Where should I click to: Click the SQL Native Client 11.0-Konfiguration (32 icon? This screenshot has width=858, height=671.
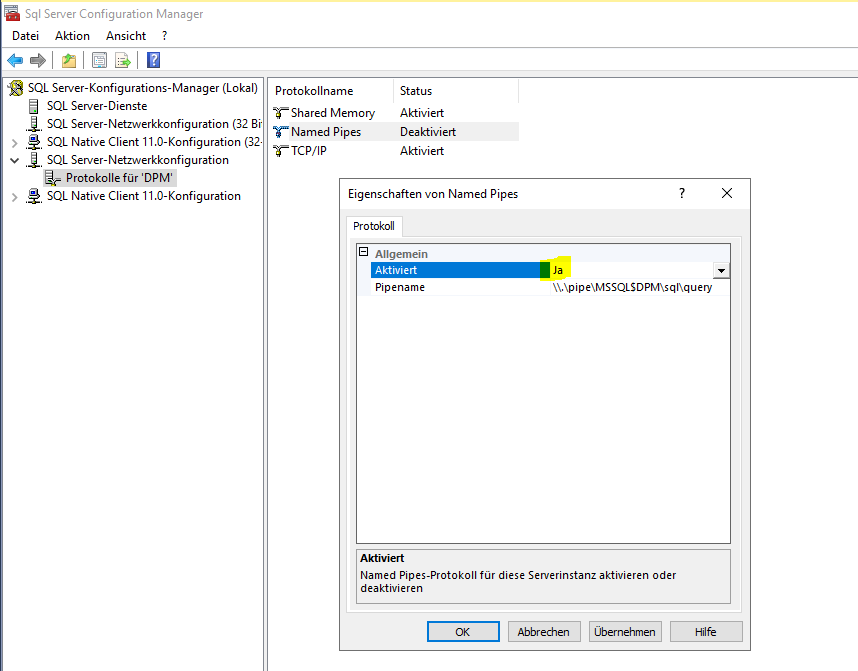pyautogui.click(x=34, y=142)
